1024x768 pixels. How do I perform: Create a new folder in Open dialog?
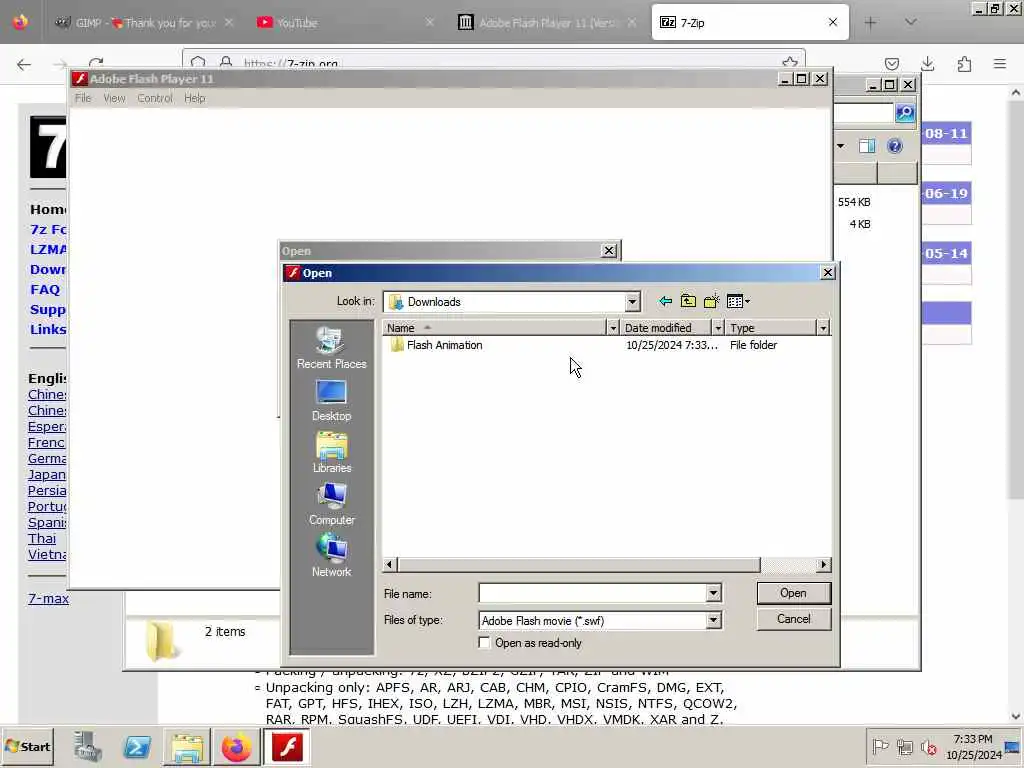coord(711,301)
